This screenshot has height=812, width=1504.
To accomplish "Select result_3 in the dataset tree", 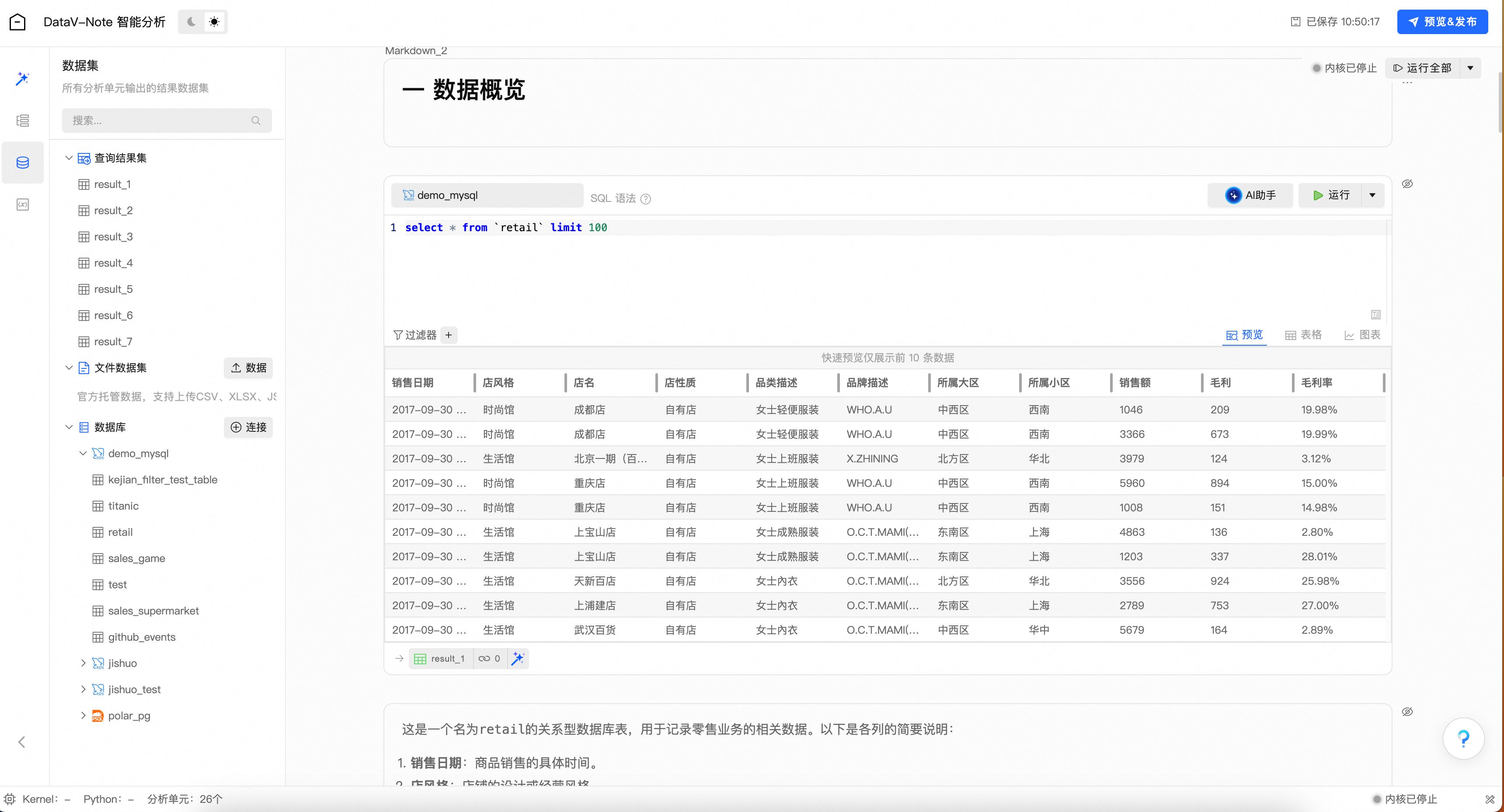I will (x=113, y=237).
